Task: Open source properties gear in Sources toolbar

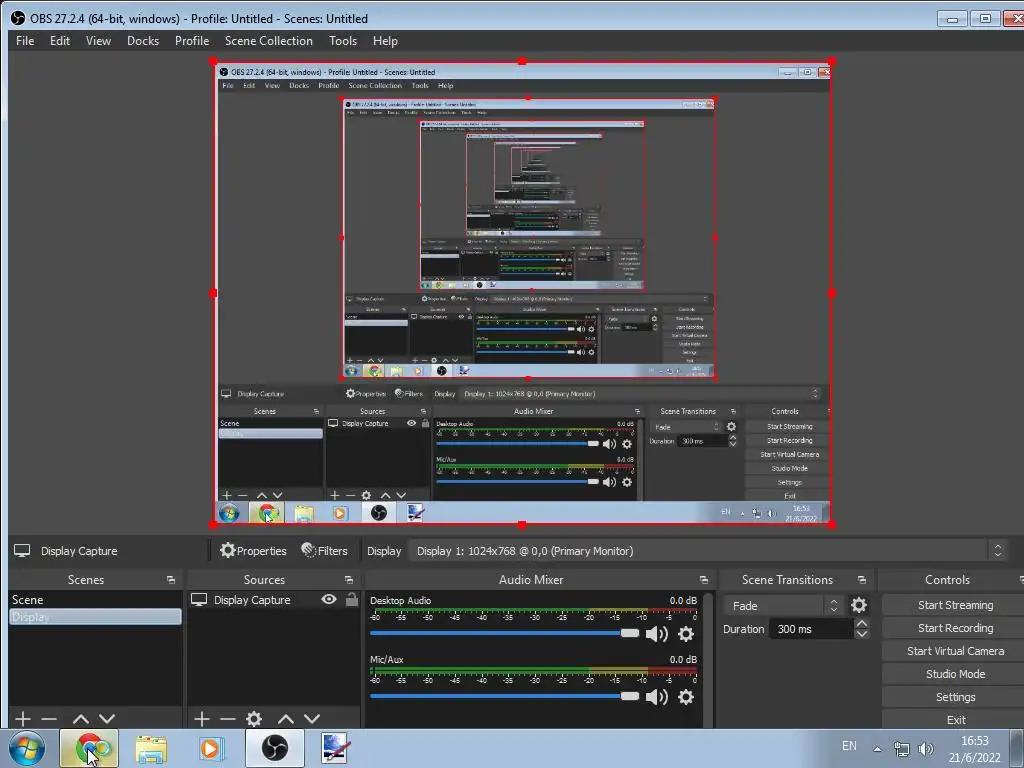Action: click(254, 719)
